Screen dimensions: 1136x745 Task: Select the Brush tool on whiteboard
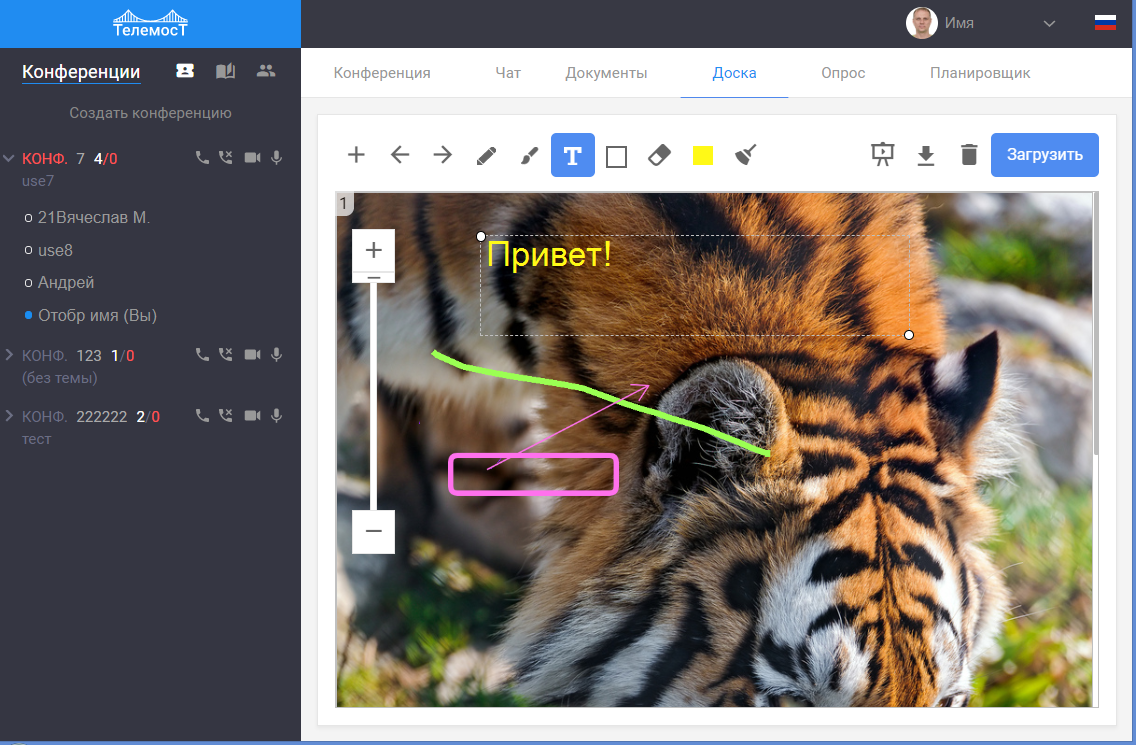[x=530, y=155]
